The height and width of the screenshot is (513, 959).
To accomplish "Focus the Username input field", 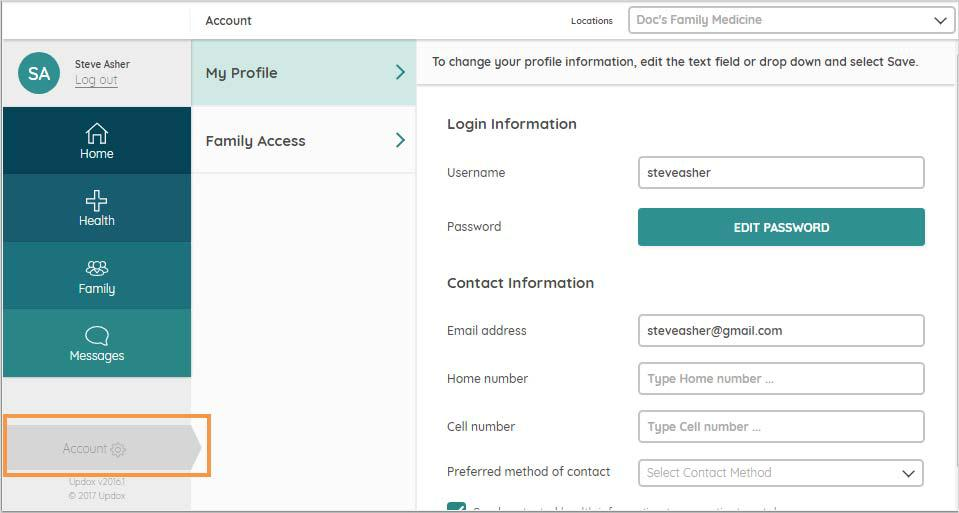I will click(781, 173).
